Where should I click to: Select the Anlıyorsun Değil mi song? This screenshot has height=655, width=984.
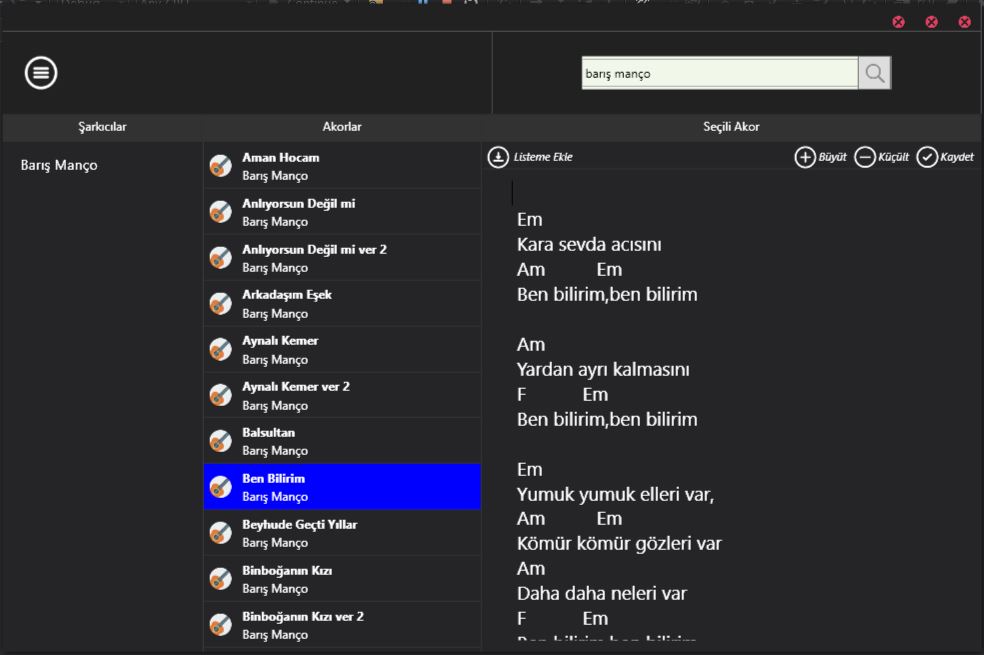coord(343,212)
